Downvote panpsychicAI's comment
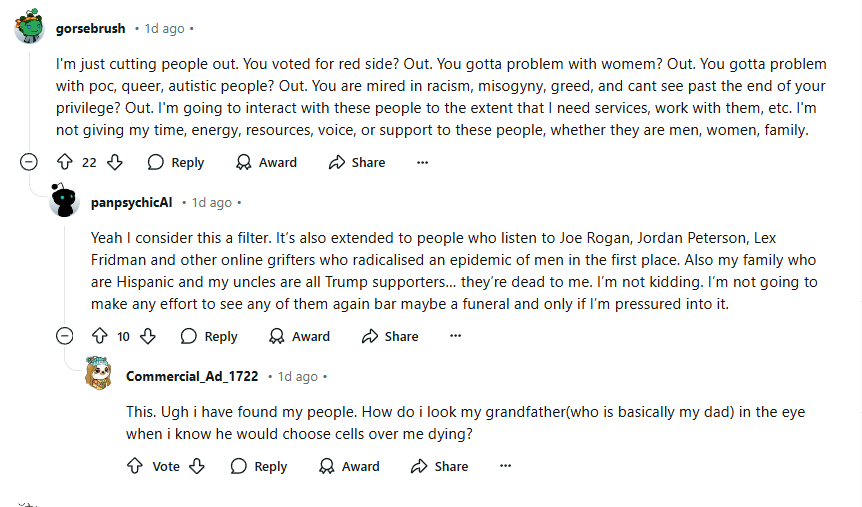 148,336
